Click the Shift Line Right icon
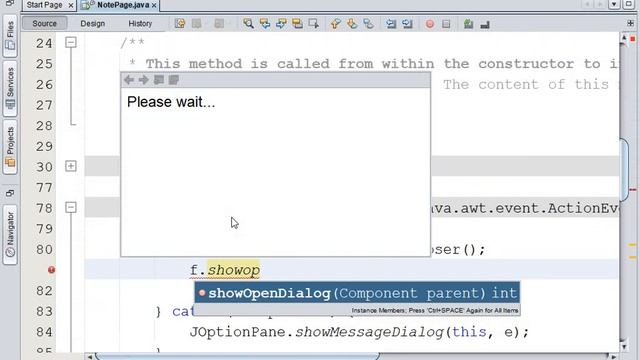Image resolution: width=640 pixels, height=360 pixels. click(x=407, y=24)
